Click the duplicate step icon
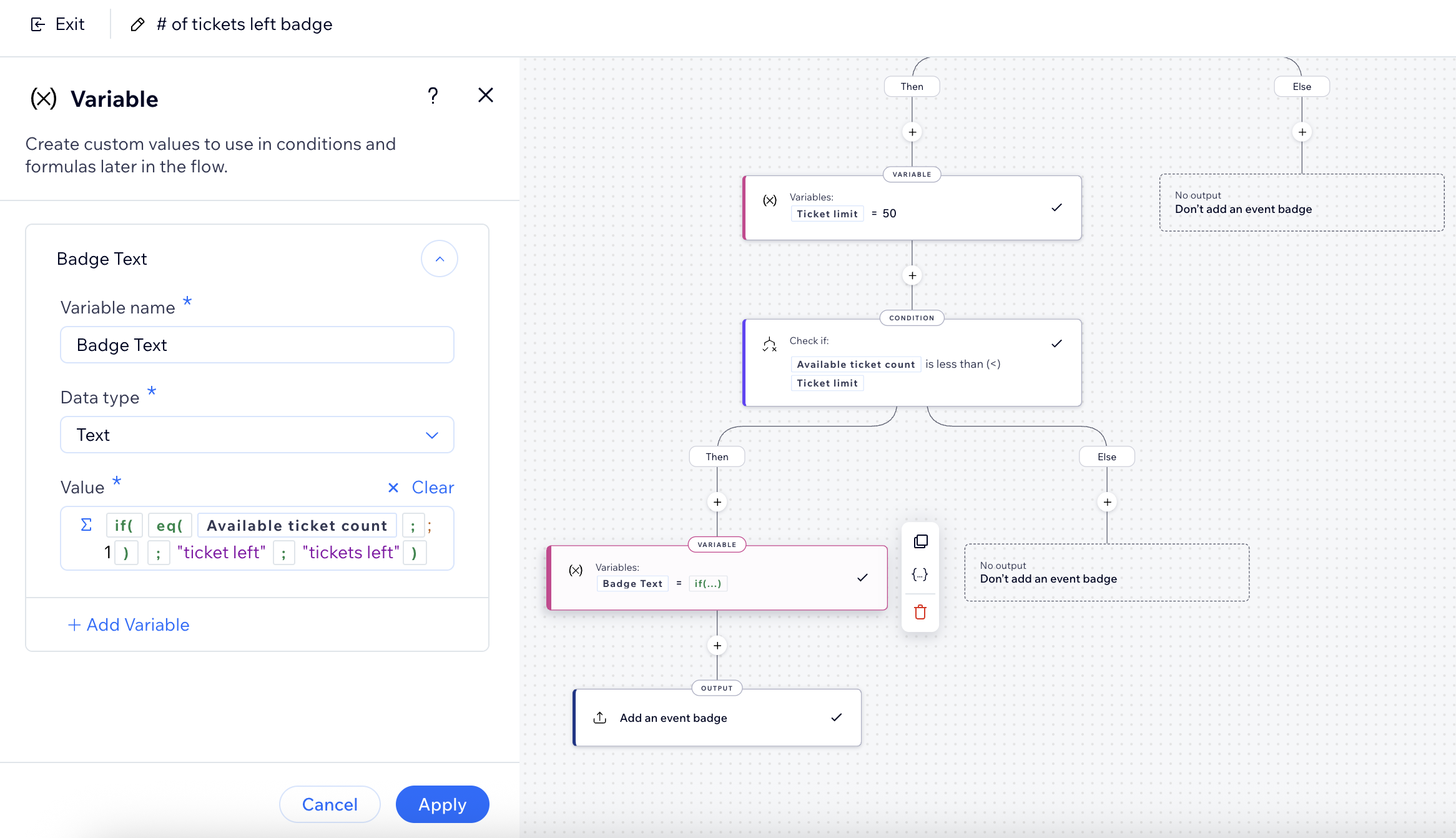Screen dimensions: 1456x838 (x=920, y=541)
